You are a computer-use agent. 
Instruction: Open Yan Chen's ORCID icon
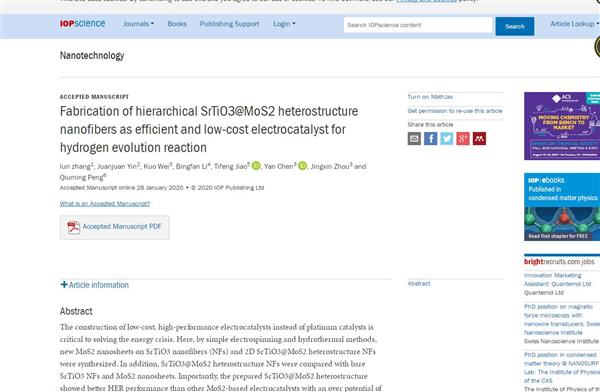point(302,166)
